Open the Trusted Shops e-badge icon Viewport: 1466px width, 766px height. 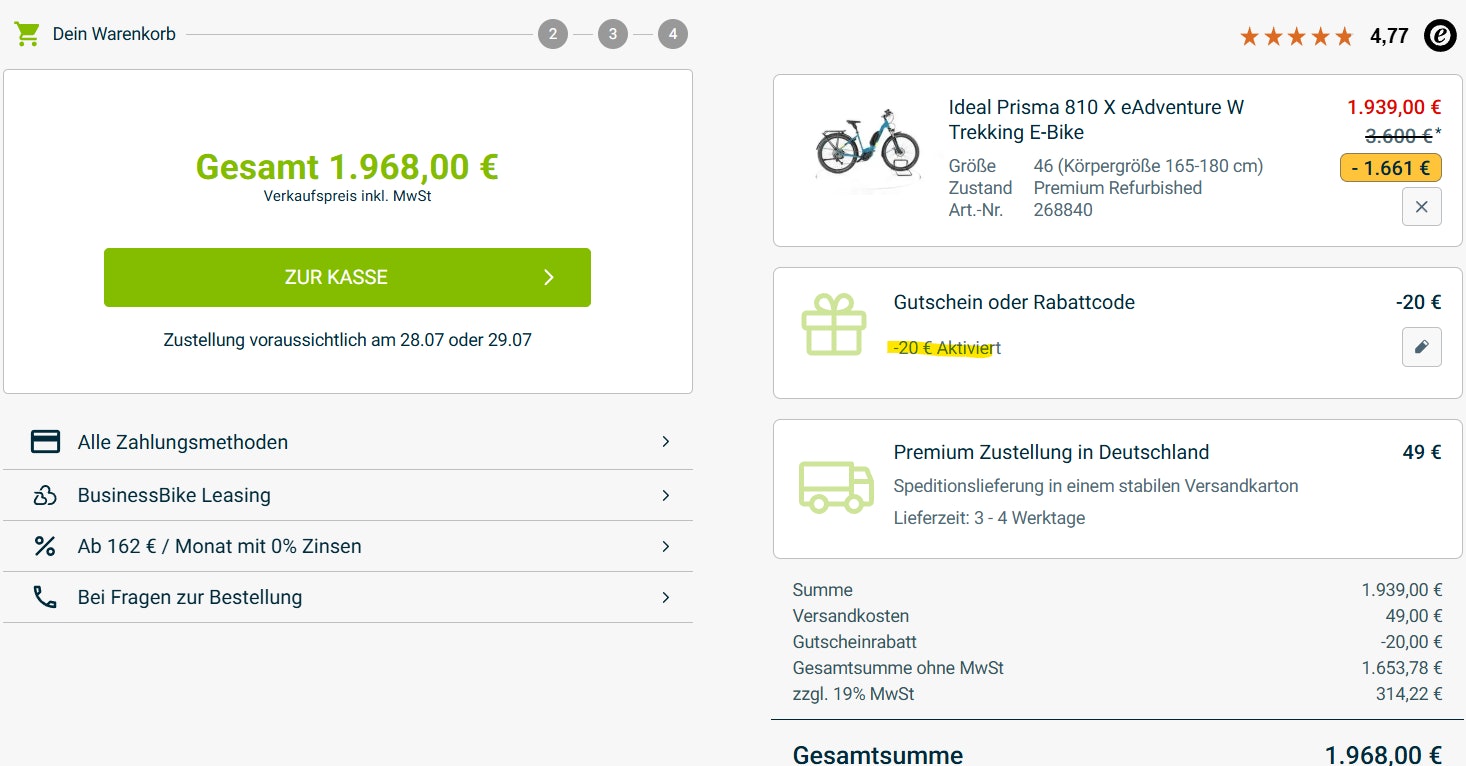pos(1440,36)
